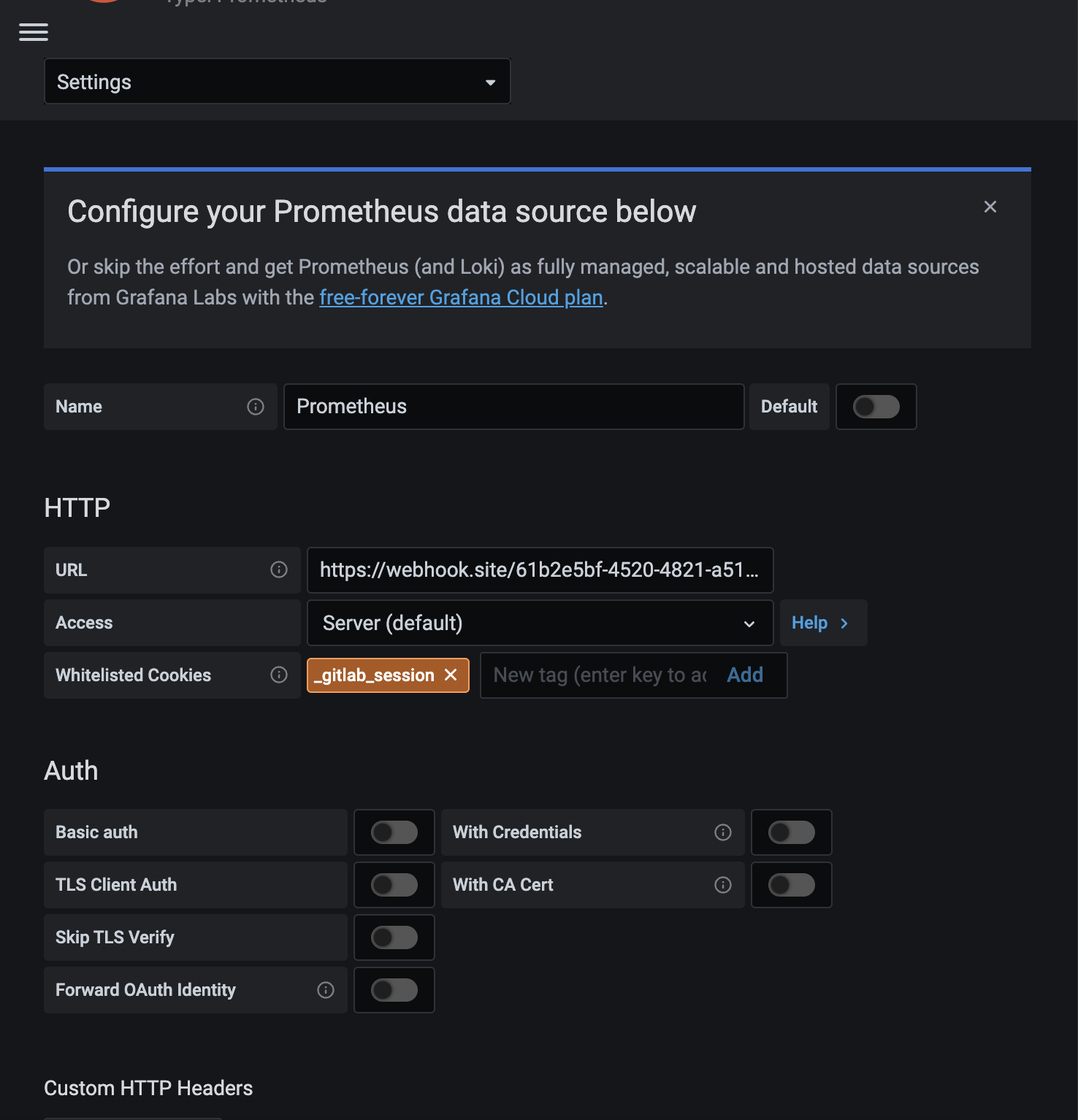Open the Settings page dropdown
The image size is (1078, 1120).
pos(277,82)
